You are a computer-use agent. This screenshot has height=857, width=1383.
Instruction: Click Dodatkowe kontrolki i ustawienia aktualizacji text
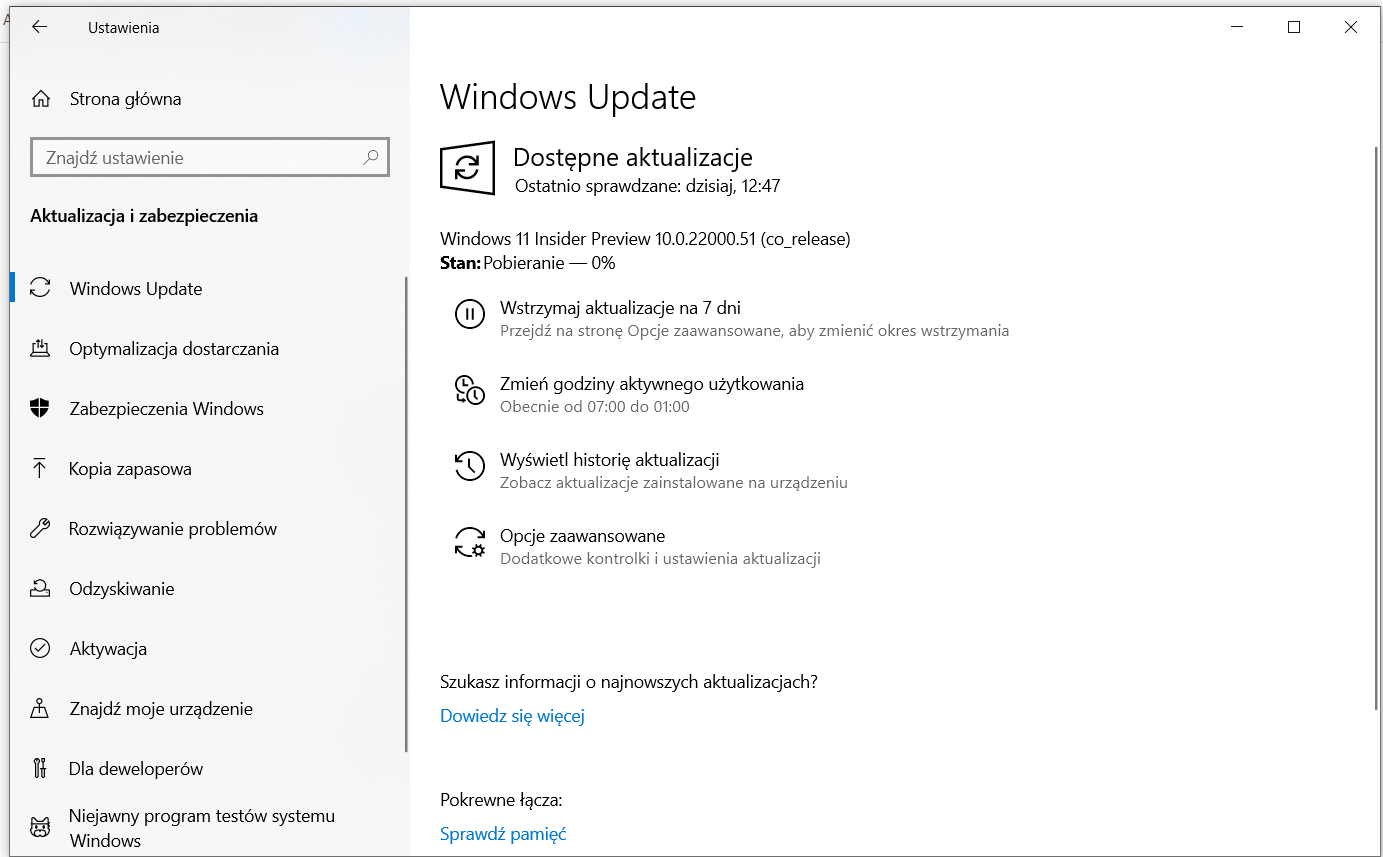click(660, 559)
